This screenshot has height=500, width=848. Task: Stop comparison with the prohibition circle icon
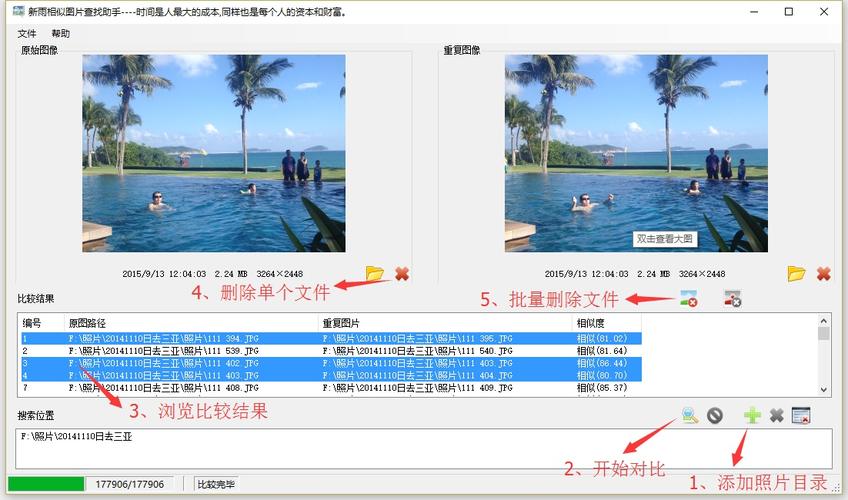(714, 415)
